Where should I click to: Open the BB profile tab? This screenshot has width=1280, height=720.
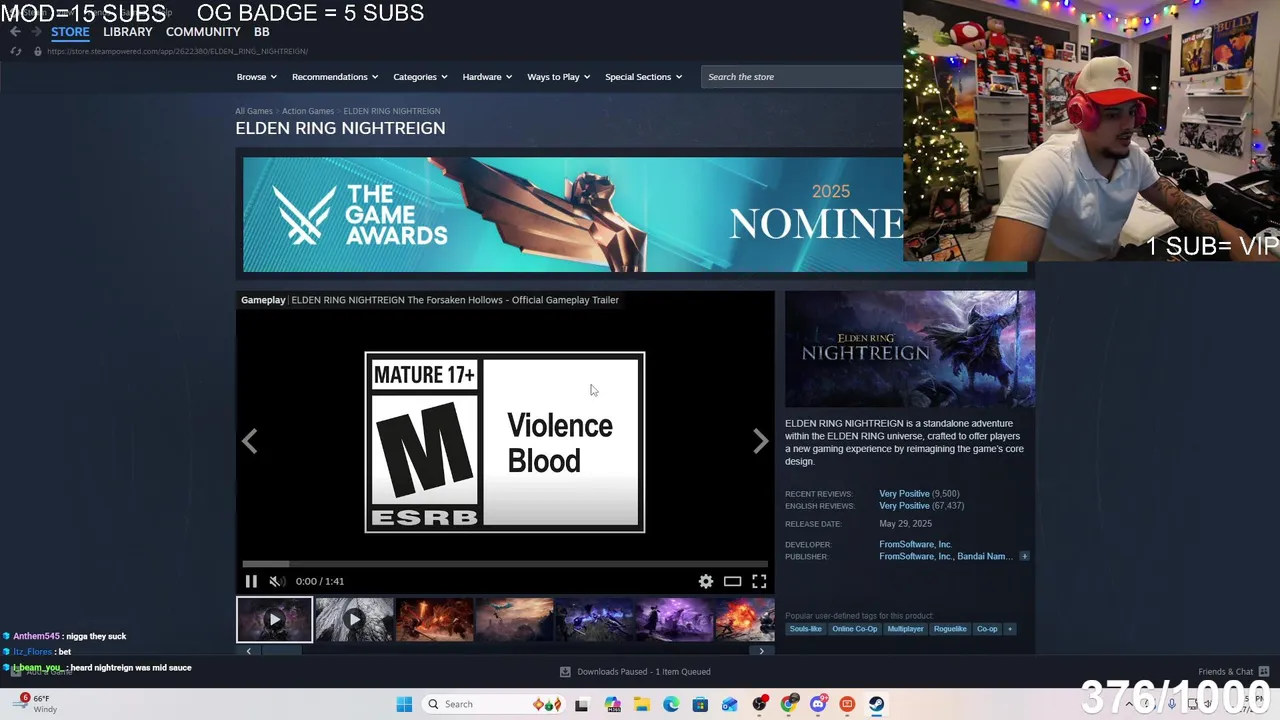(x=262, y=32)
